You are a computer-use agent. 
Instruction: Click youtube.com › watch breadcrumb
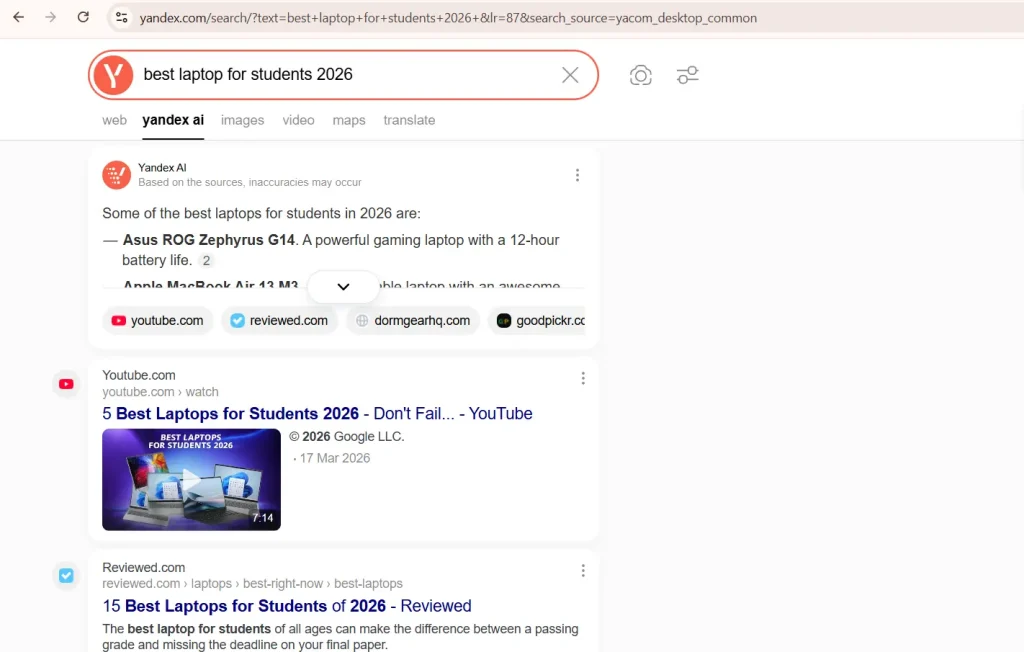(x=160, y=392)
